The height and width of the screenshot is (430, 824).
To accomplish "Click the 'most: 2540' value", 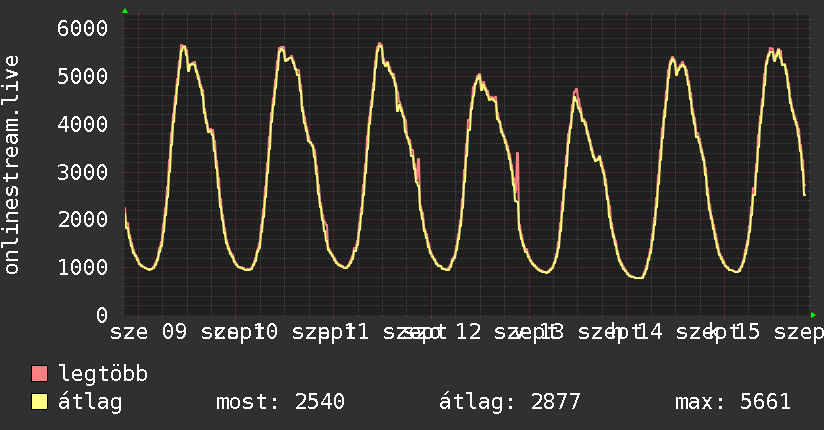I will [281, 402].
